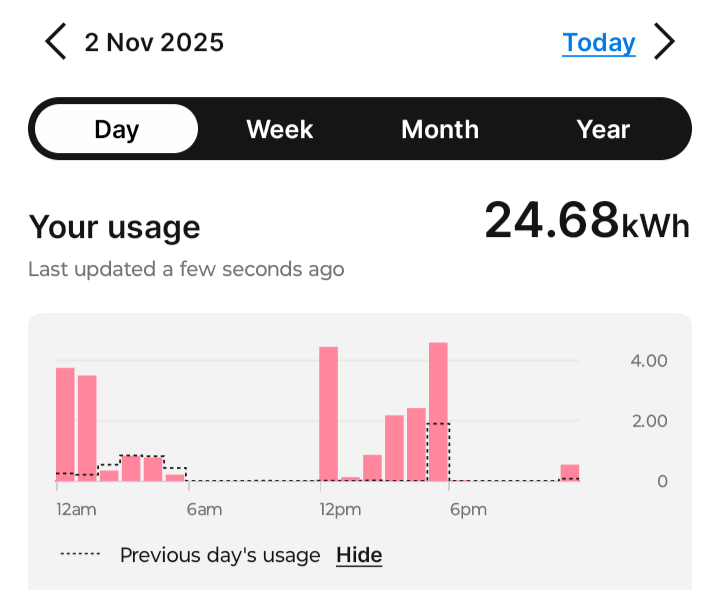Viewport: 720px width, 590px height.
Task: Tap the 12am usage bar
Action: 65,425
